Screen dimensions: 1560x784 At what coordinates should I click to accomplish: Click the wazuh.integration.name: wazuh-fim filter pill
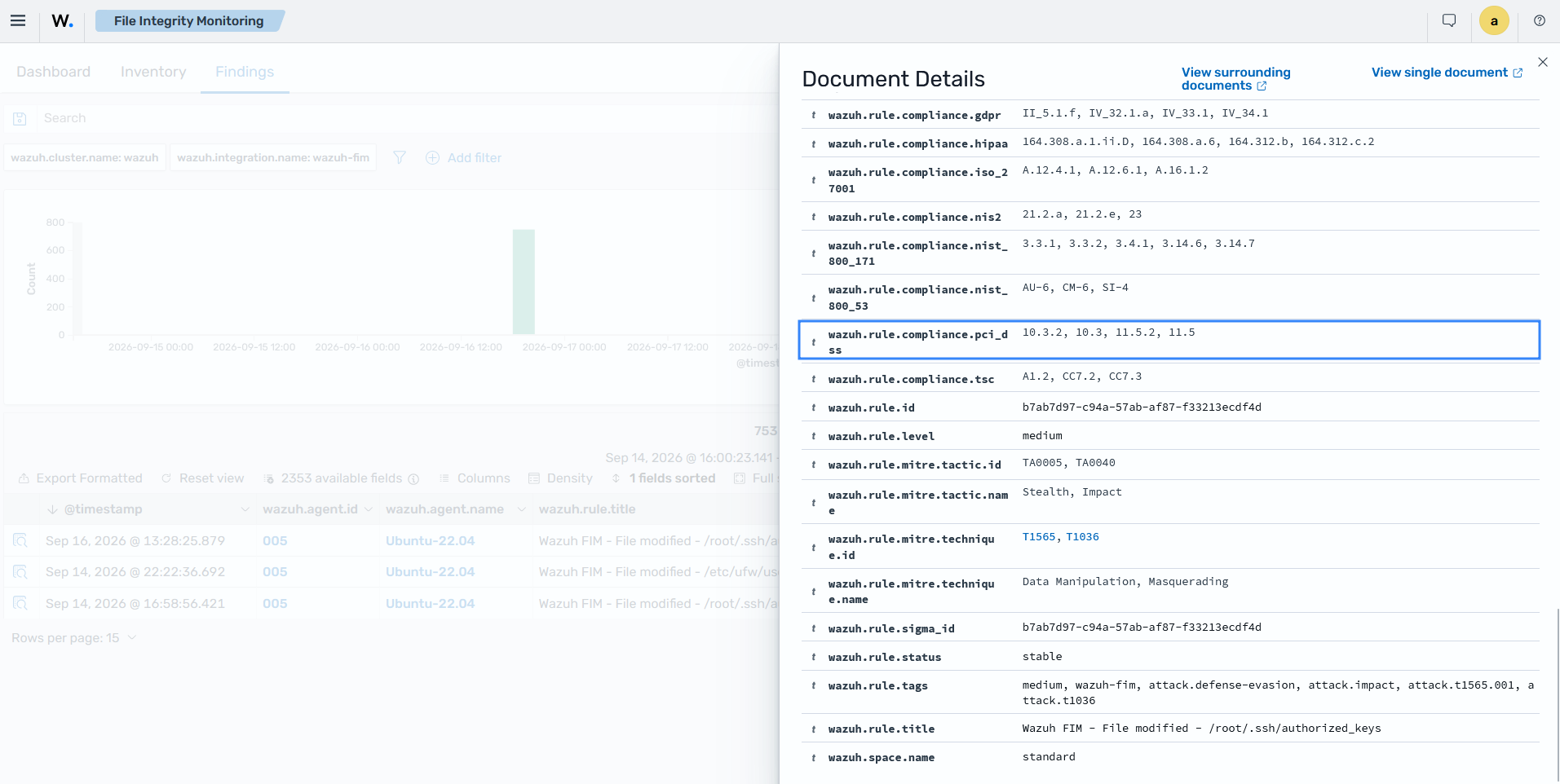pyautogui.click(x=273, y=157)
